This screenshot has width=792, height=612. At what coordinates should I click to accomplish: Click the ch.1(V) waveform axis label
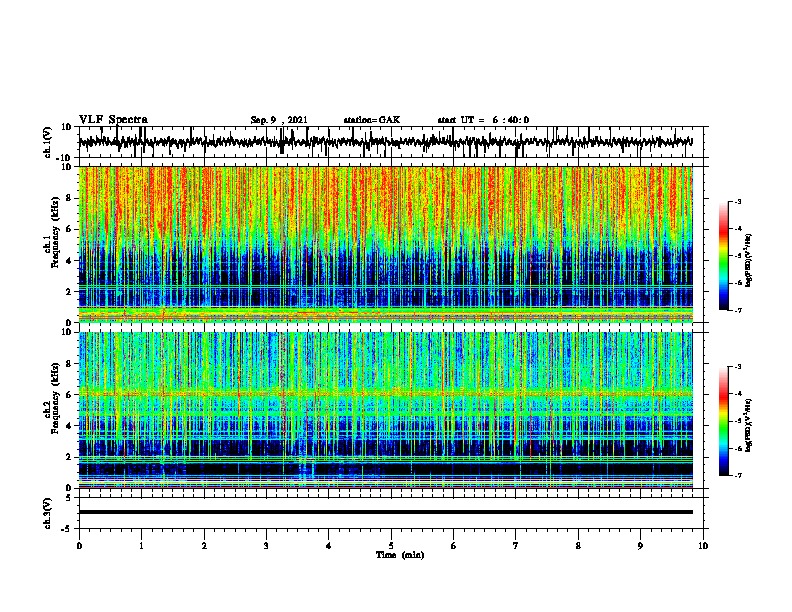pos(48,142)
